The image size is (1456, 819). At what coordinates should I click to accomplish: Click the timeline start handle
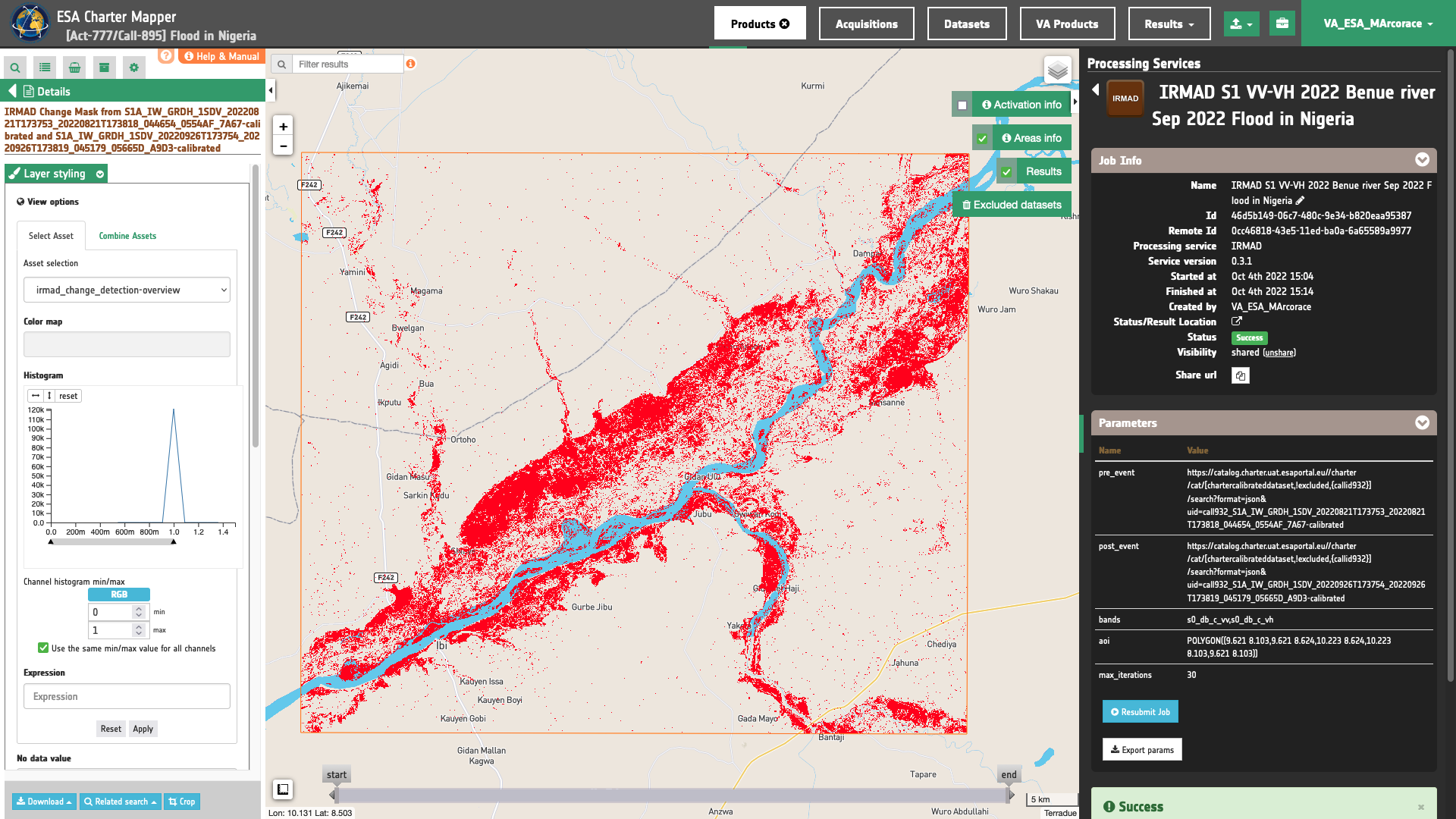[x=333, y=795]
